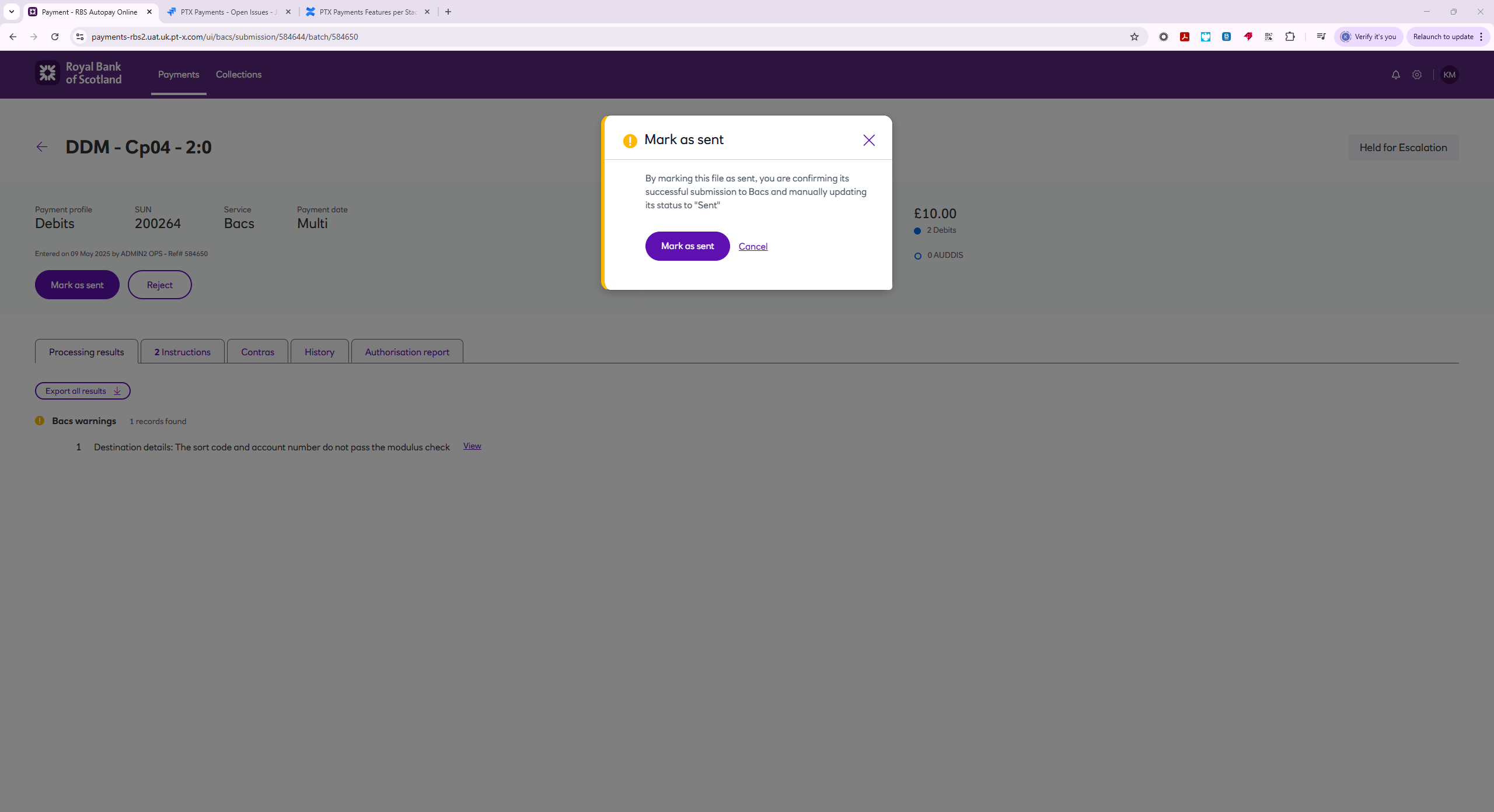
Task: Open the browser extensions puzzle icon
Action: pyautogui.click(x=1290, y=37)
